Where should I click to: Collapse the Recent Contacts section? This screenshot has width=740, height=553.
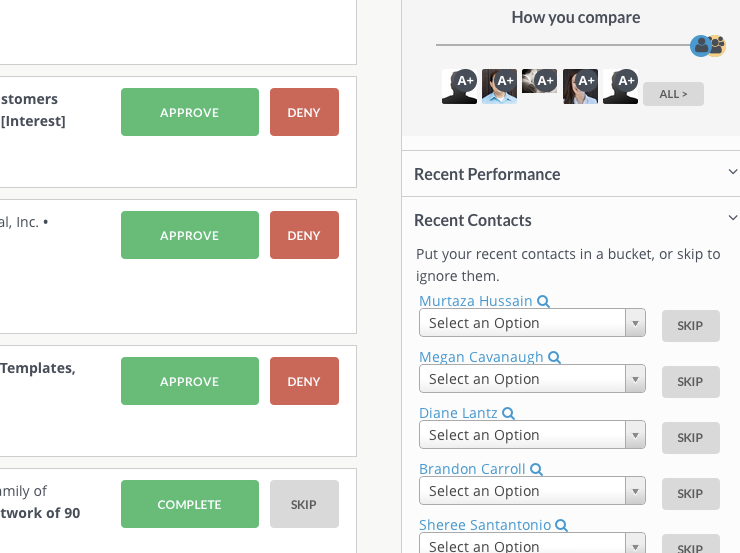(x=732, y=219)
